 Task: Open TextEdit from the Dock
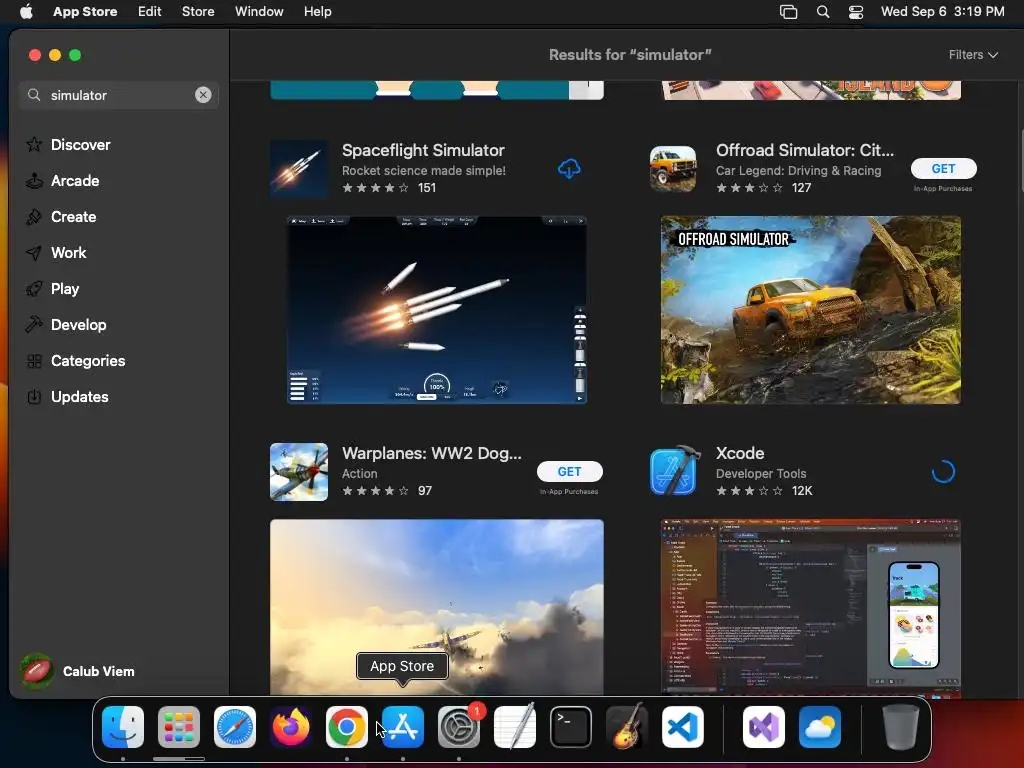coord(515,727)
